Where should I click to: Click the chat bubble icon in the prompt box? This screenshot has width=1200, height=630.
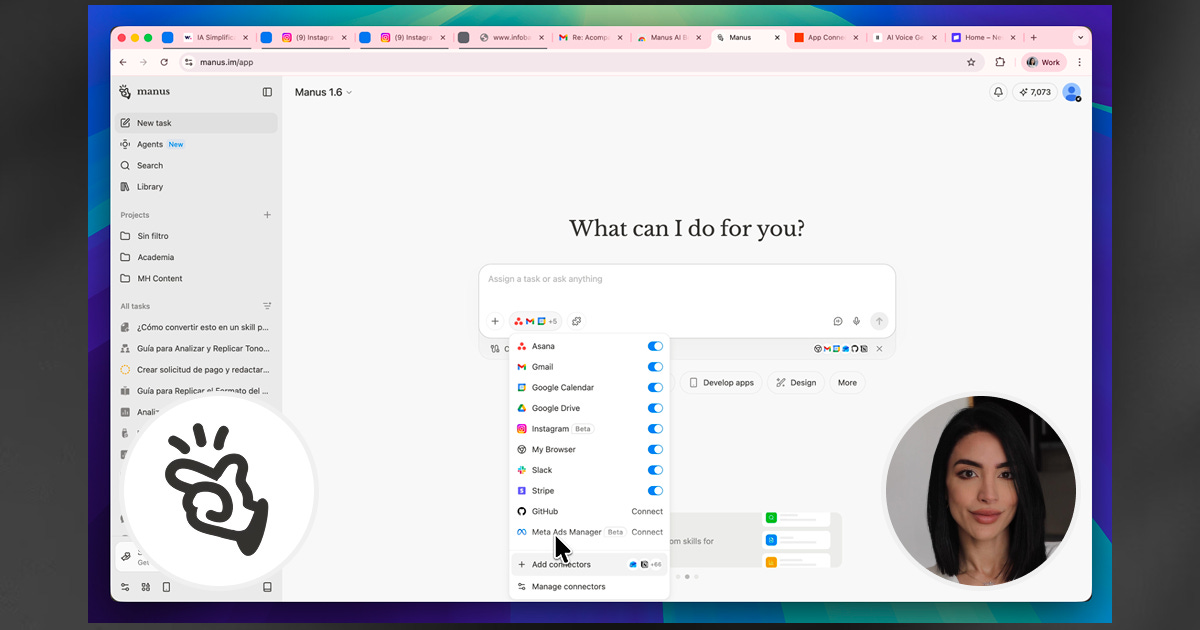[838, 321]
